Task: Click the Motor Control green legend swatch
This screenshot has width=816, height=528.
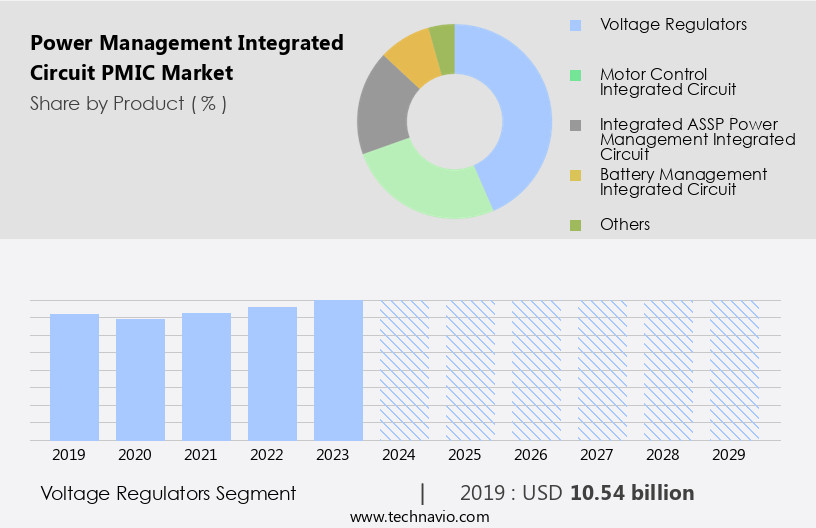Action: 575,74
